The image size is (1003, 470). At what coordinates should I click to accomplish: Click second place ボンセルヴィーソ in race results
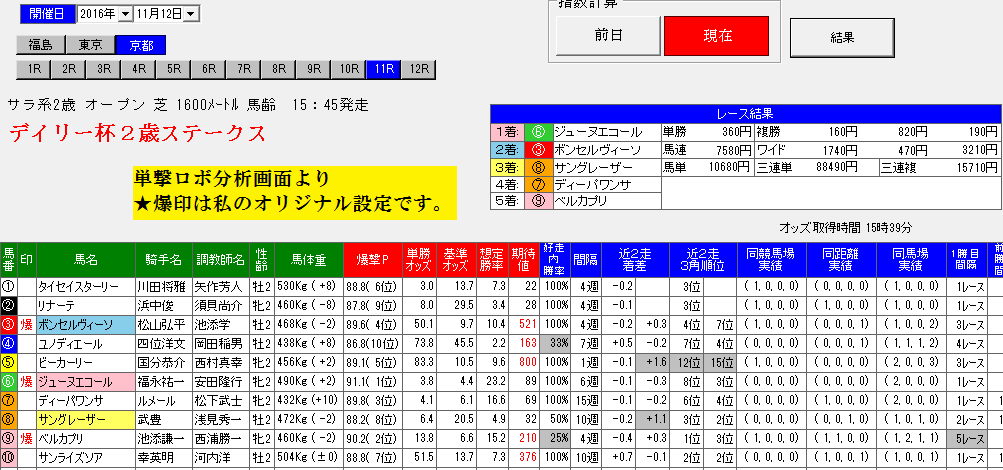[x=606, y=150]
